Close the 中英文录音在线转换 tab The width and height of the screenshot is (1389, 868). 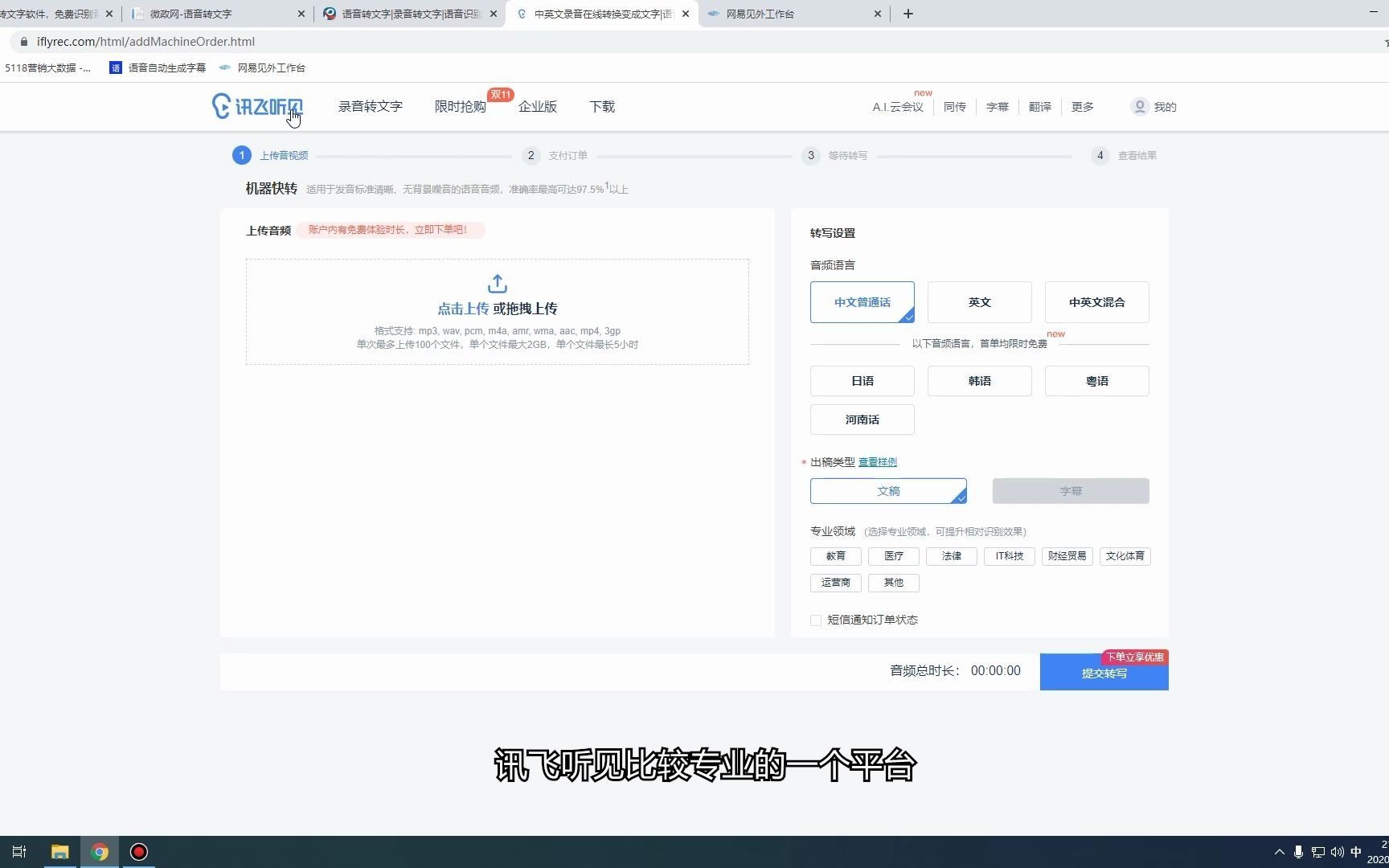685,14
